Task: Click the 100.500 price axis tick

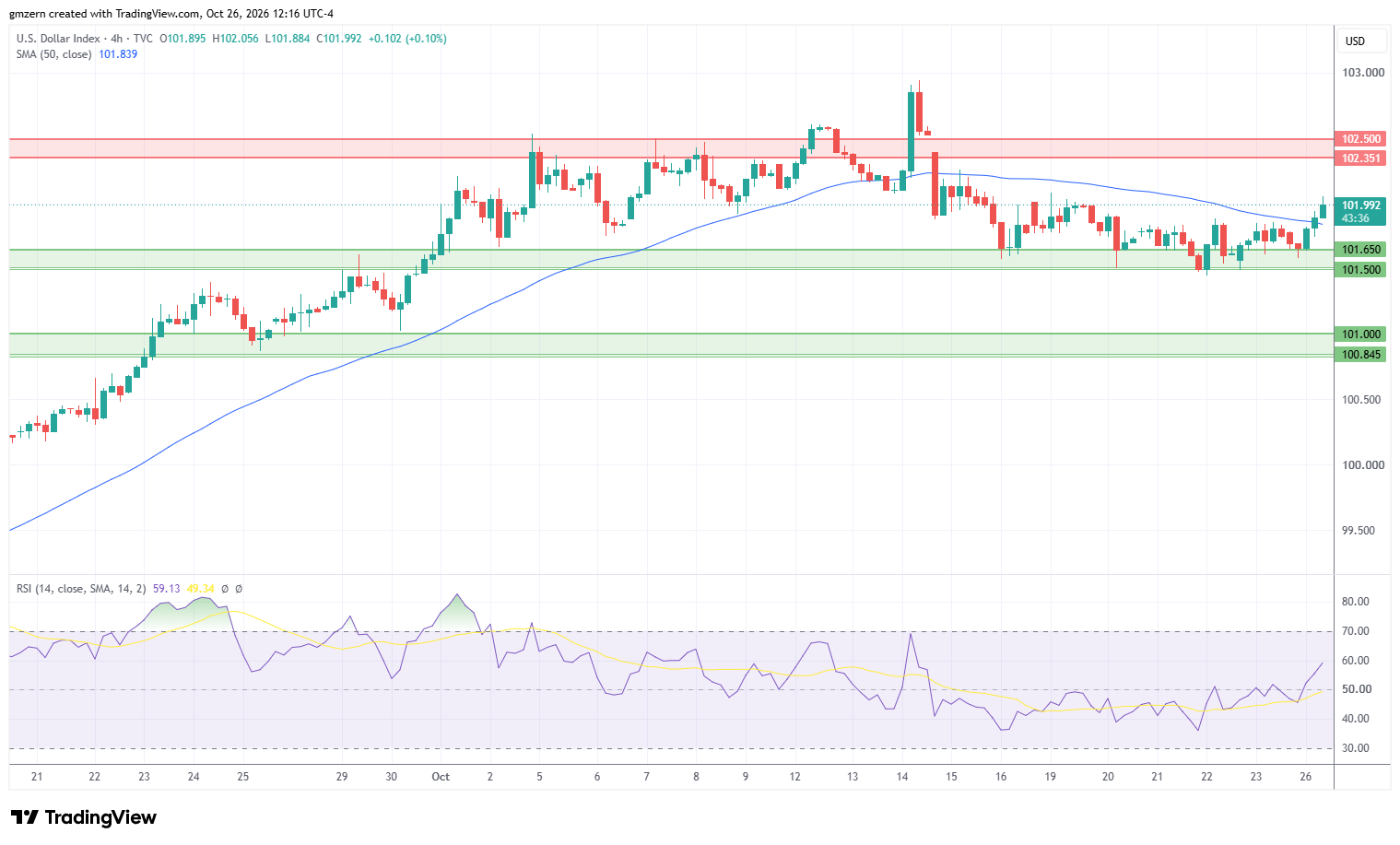Action: 1363,400
